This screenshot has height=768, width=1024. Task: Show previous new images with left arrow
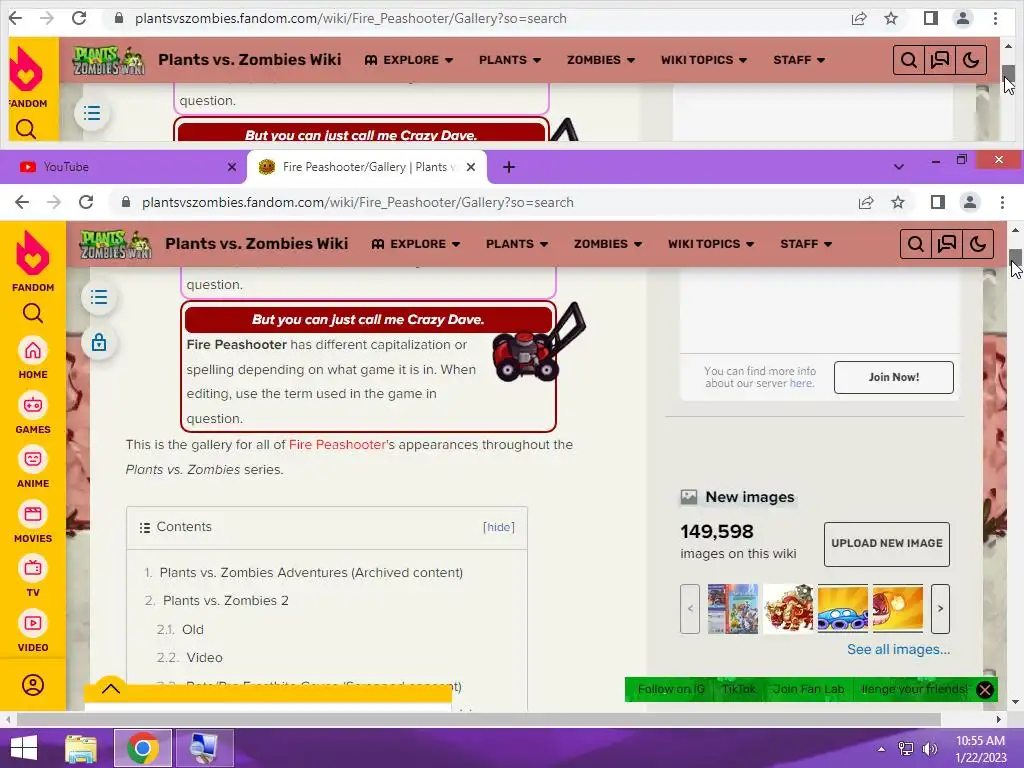[690, 609]
